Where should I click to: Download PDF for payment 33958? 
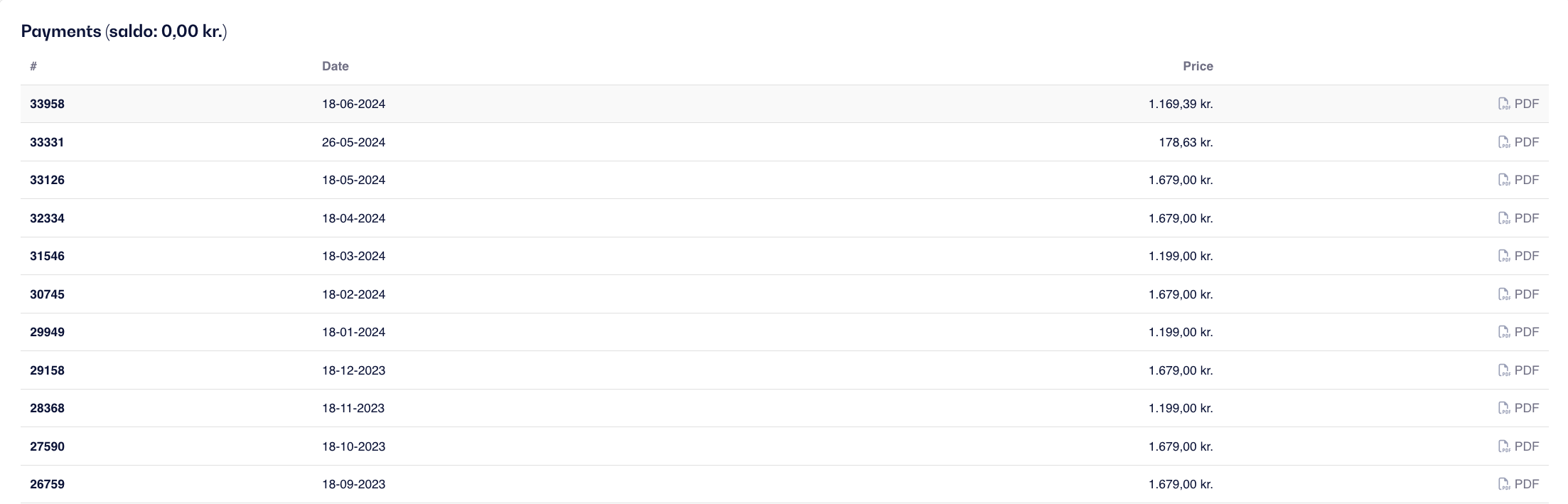tap(1518, 104)
